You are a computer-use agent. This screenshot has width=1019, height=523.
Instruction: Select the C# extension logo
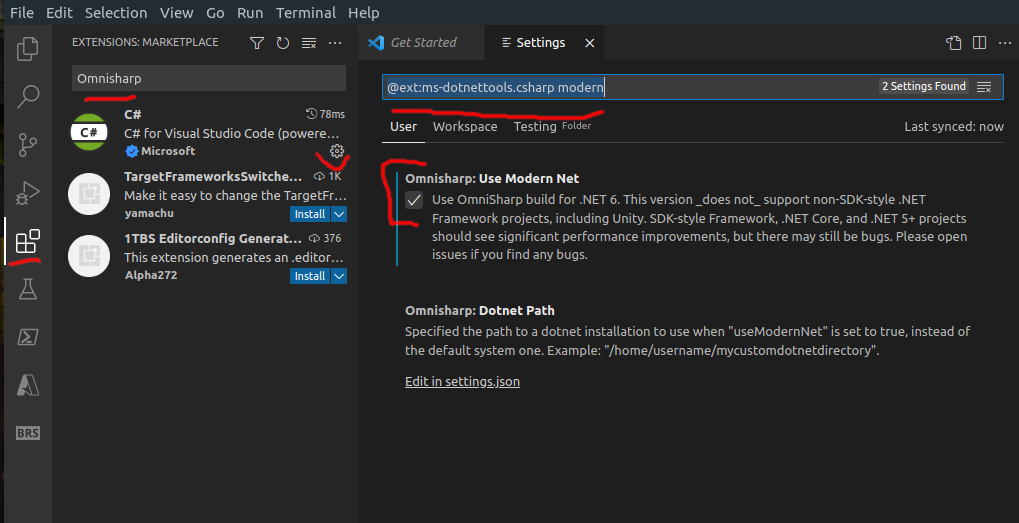click(89, 132)
